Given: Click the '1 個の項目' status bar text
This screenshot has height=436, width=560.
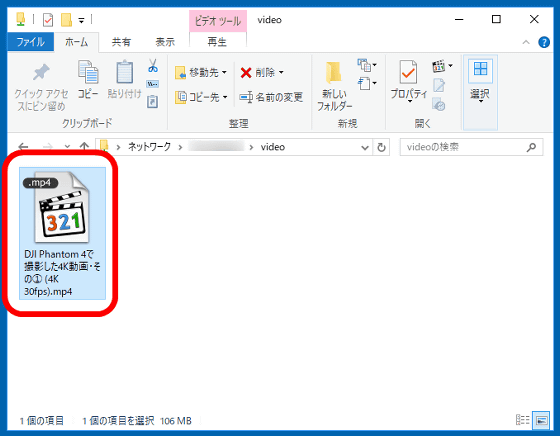Looking at the screenshot, I should [x=41, y=421].
